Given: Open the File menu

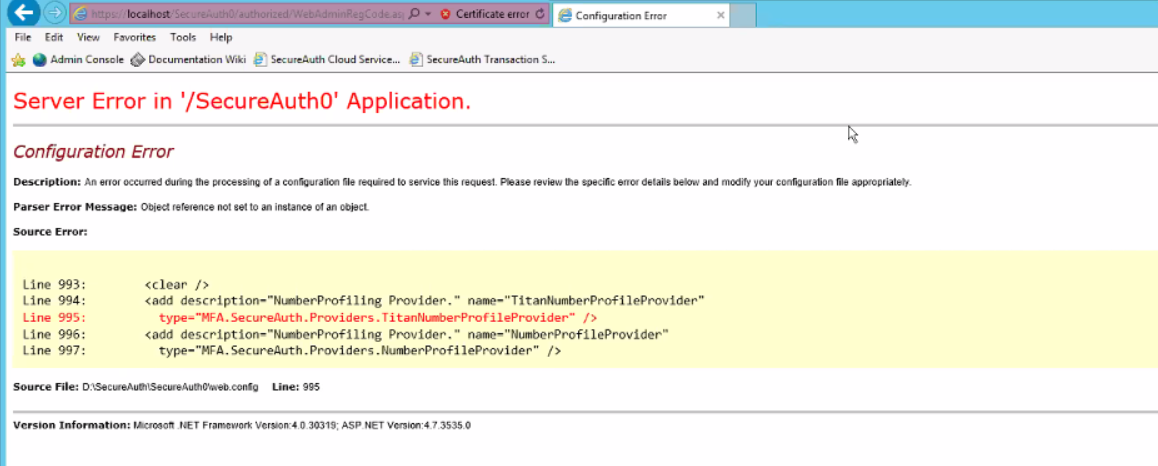Looking at the screenshot, I should [23, 37].
